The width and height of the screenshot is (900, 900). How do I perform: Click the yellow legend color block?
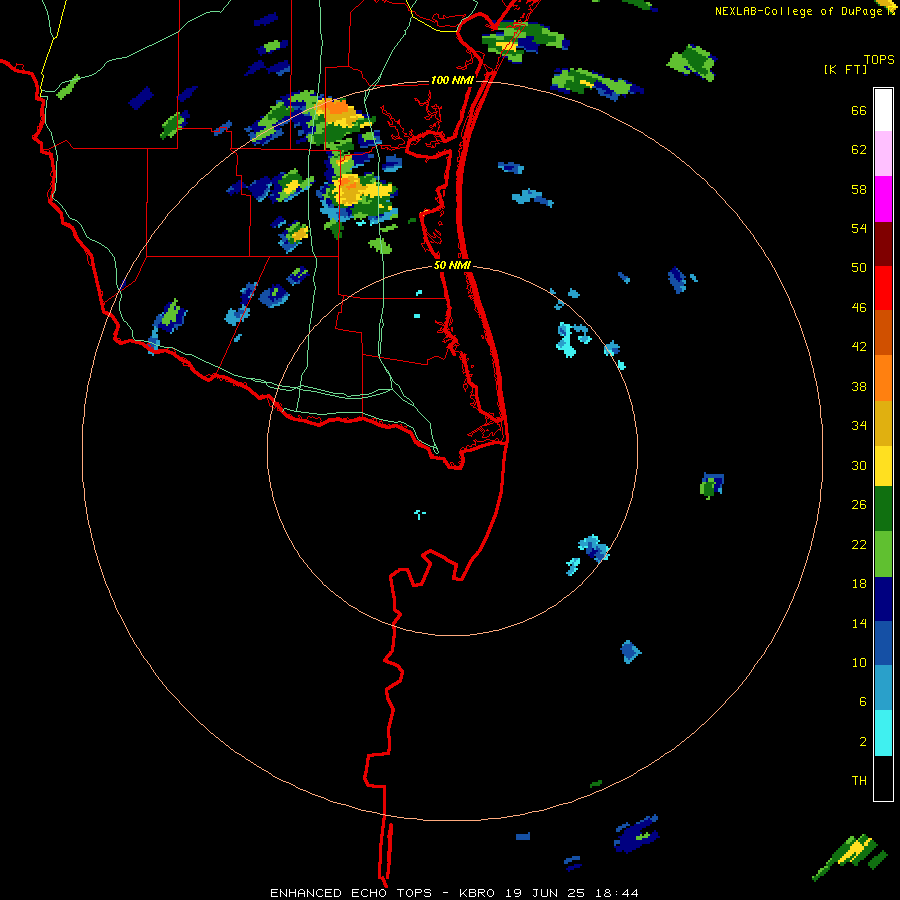point(883,466)
